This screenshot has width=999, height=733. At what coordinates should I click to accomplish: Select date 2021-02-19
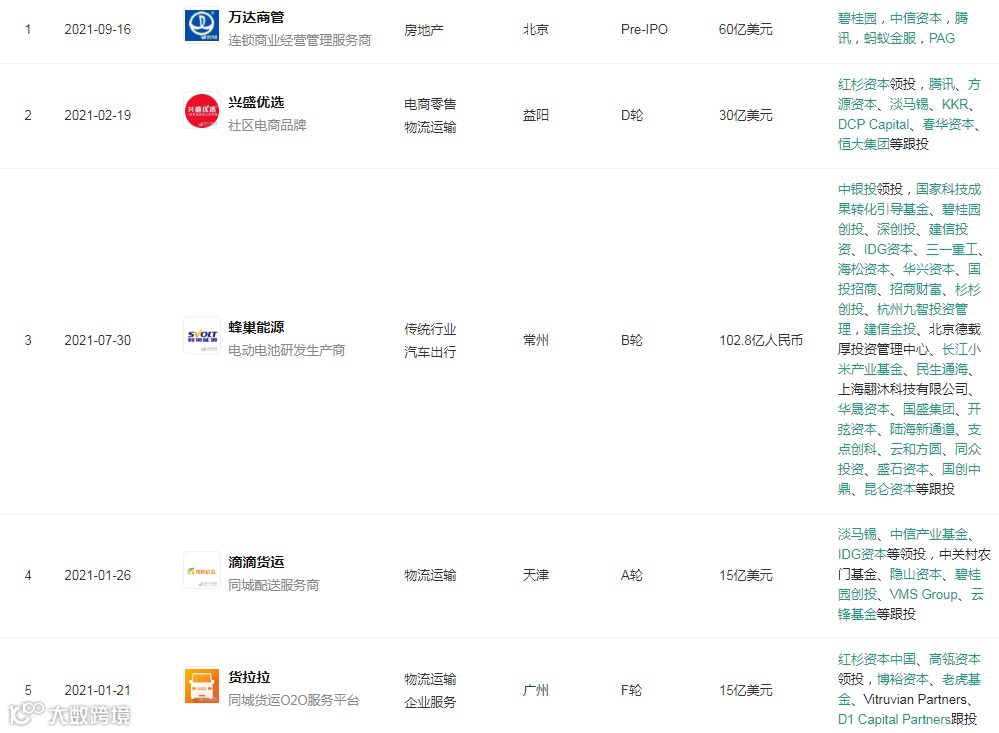[97, 115]
